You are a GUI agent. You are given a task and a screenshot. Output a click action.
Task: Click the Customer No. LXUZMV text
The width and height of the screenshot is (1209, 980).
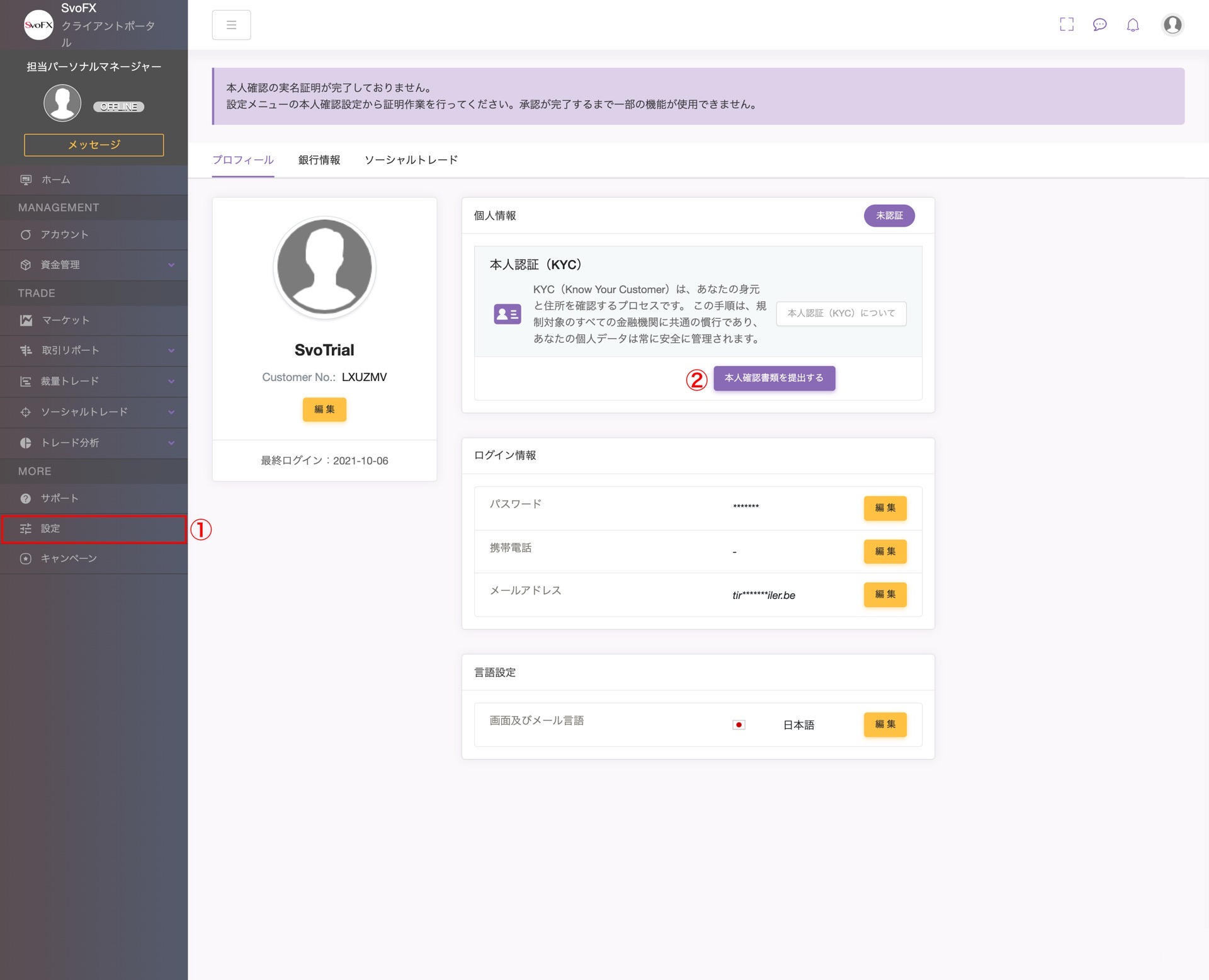click(324, 377)
